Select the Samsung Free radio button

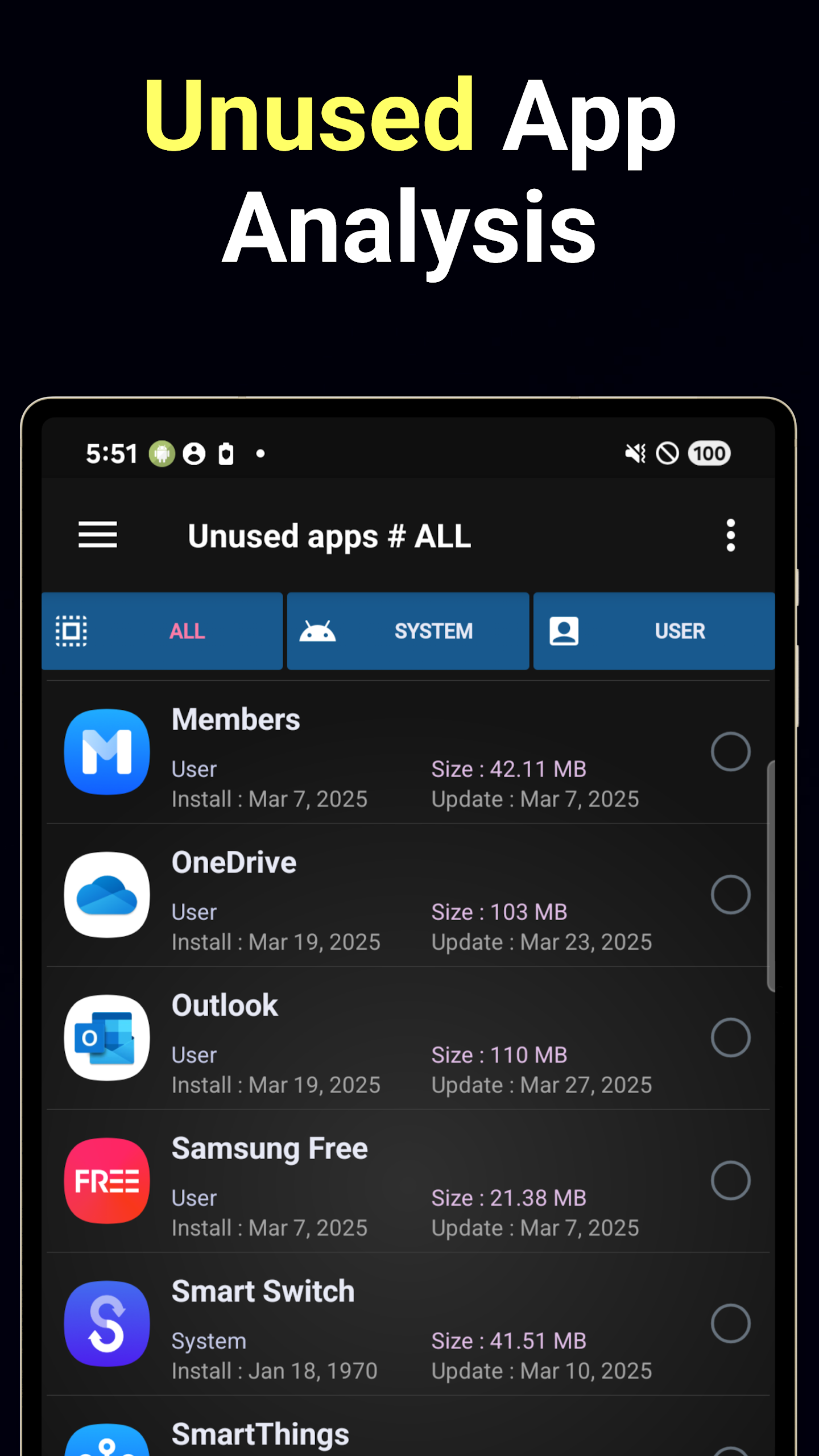pyautogui.click(x=731, y=1181)
